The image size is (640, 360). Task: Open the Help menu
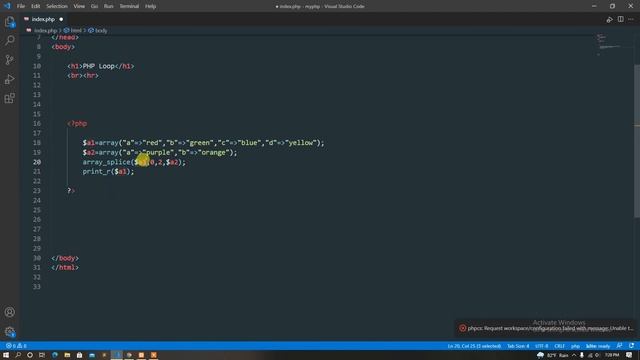click(151, 6)
